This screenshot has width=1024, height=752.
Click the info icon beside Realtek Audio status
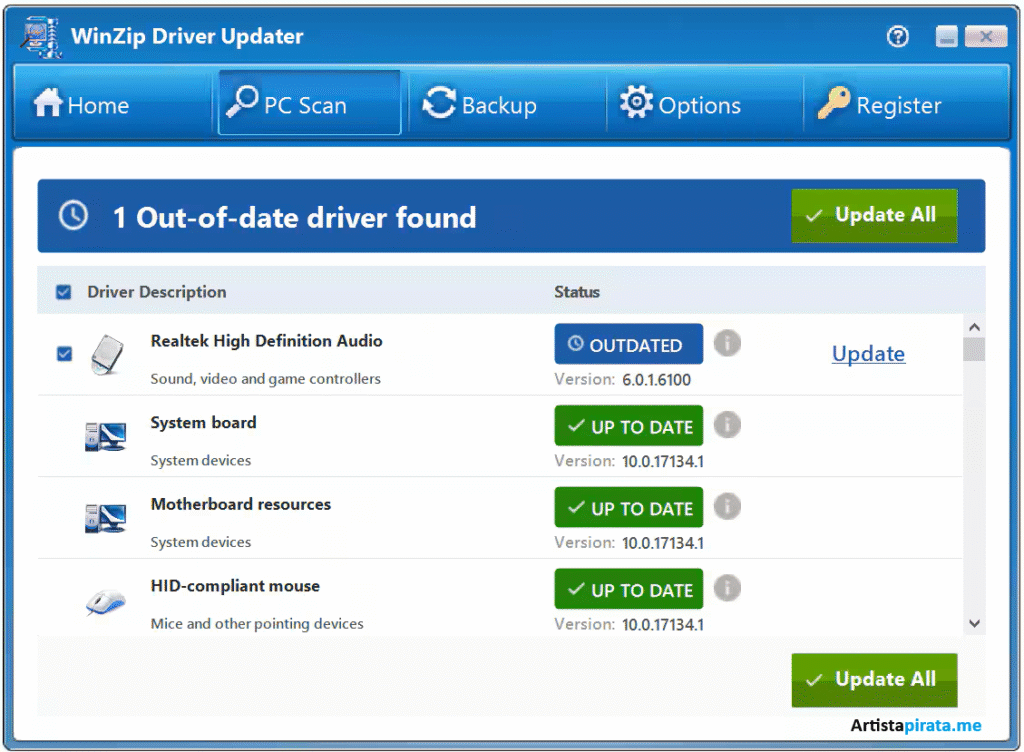pos(727,344)
